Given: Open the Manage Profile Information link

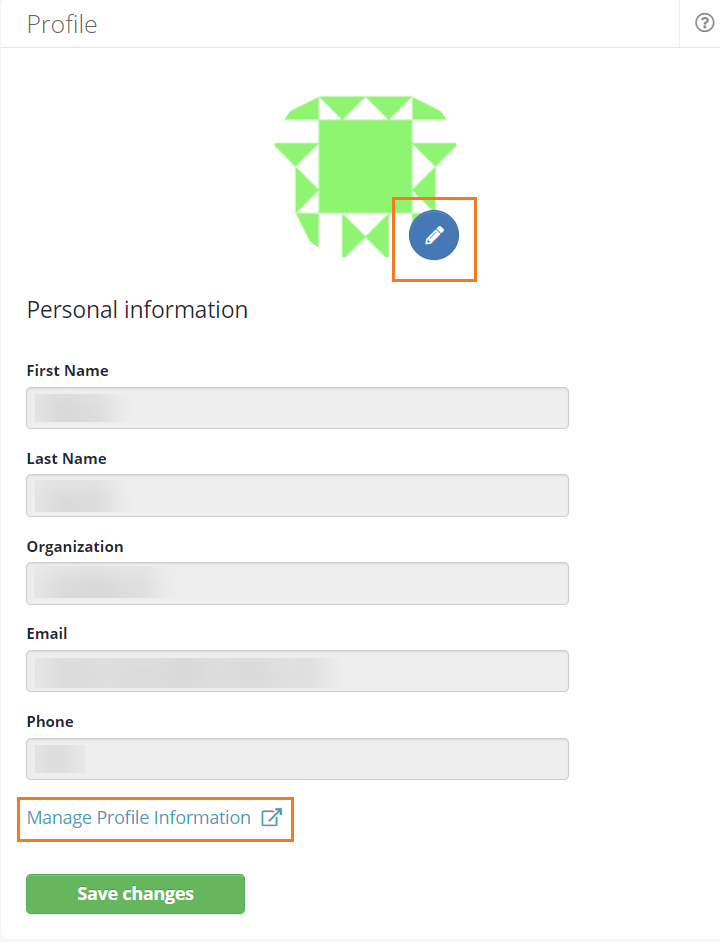Looking at the screenshot, I should pyautogui.click(x=138, y=817).
